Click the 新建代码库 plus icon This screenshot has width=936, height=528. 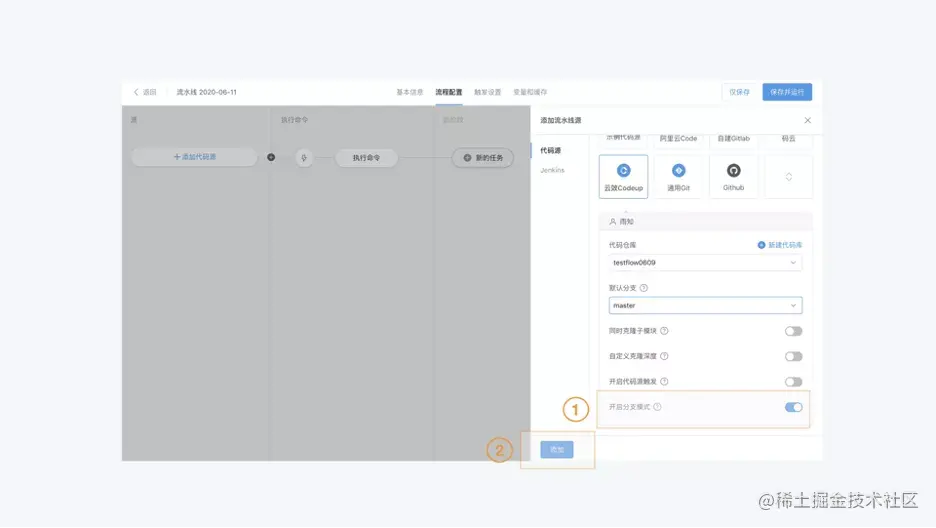click(x=761, y=245)
